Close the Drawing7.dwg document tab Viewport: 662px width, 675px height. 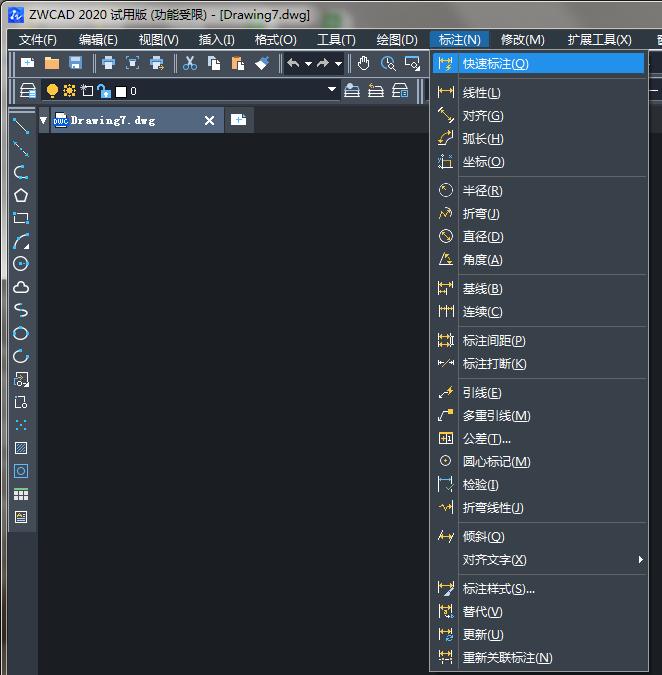[209, 120]
